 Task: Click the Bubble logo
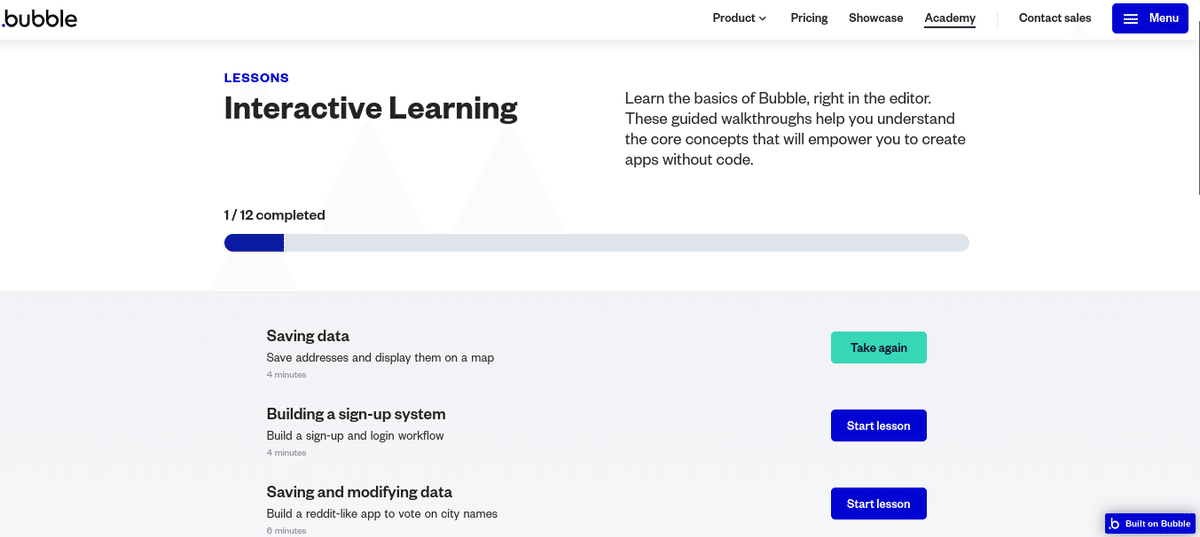[x=40, y=18]
